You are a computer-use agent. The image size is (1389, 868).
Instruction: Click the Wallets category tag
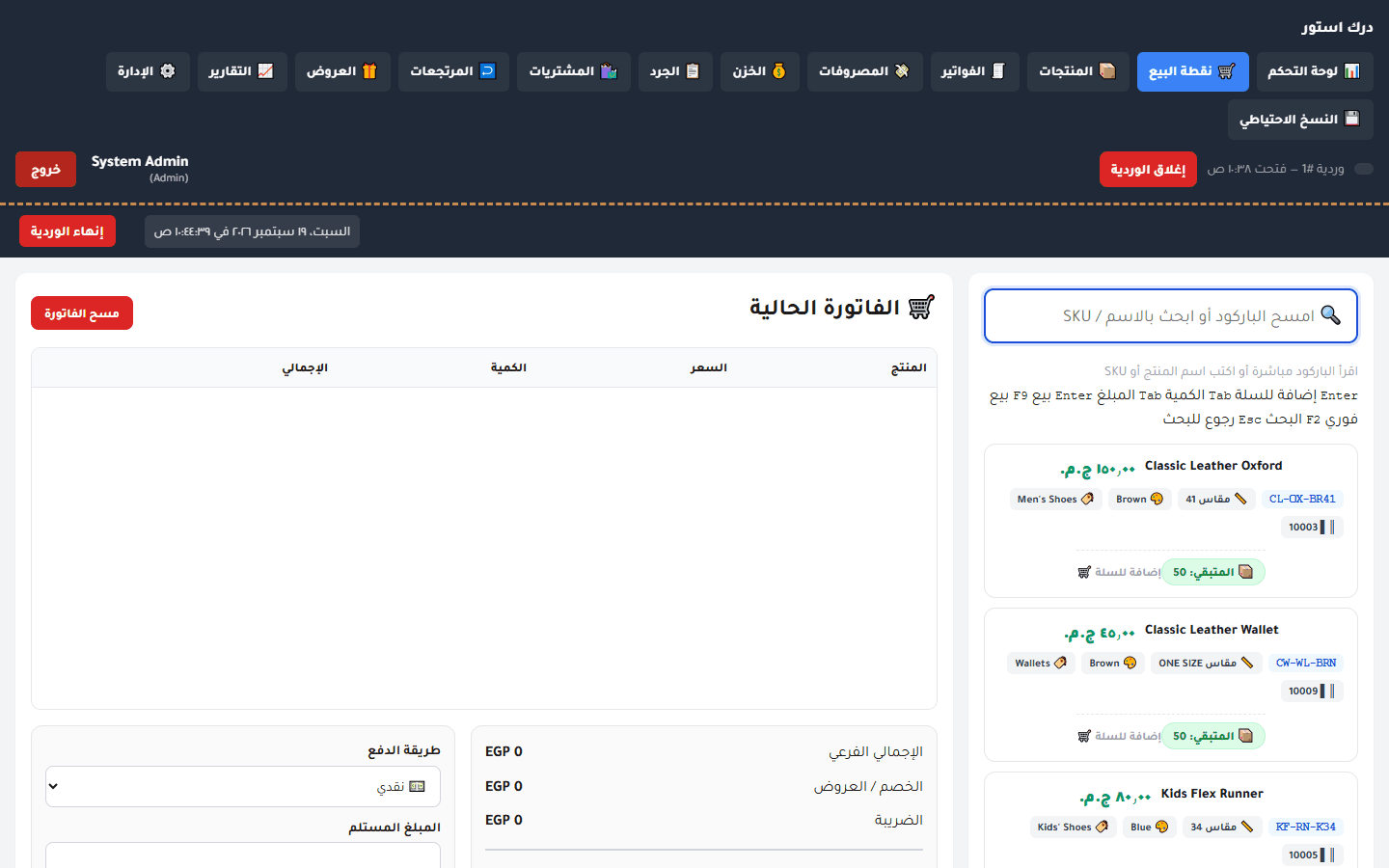click(x=1040, y=663)
